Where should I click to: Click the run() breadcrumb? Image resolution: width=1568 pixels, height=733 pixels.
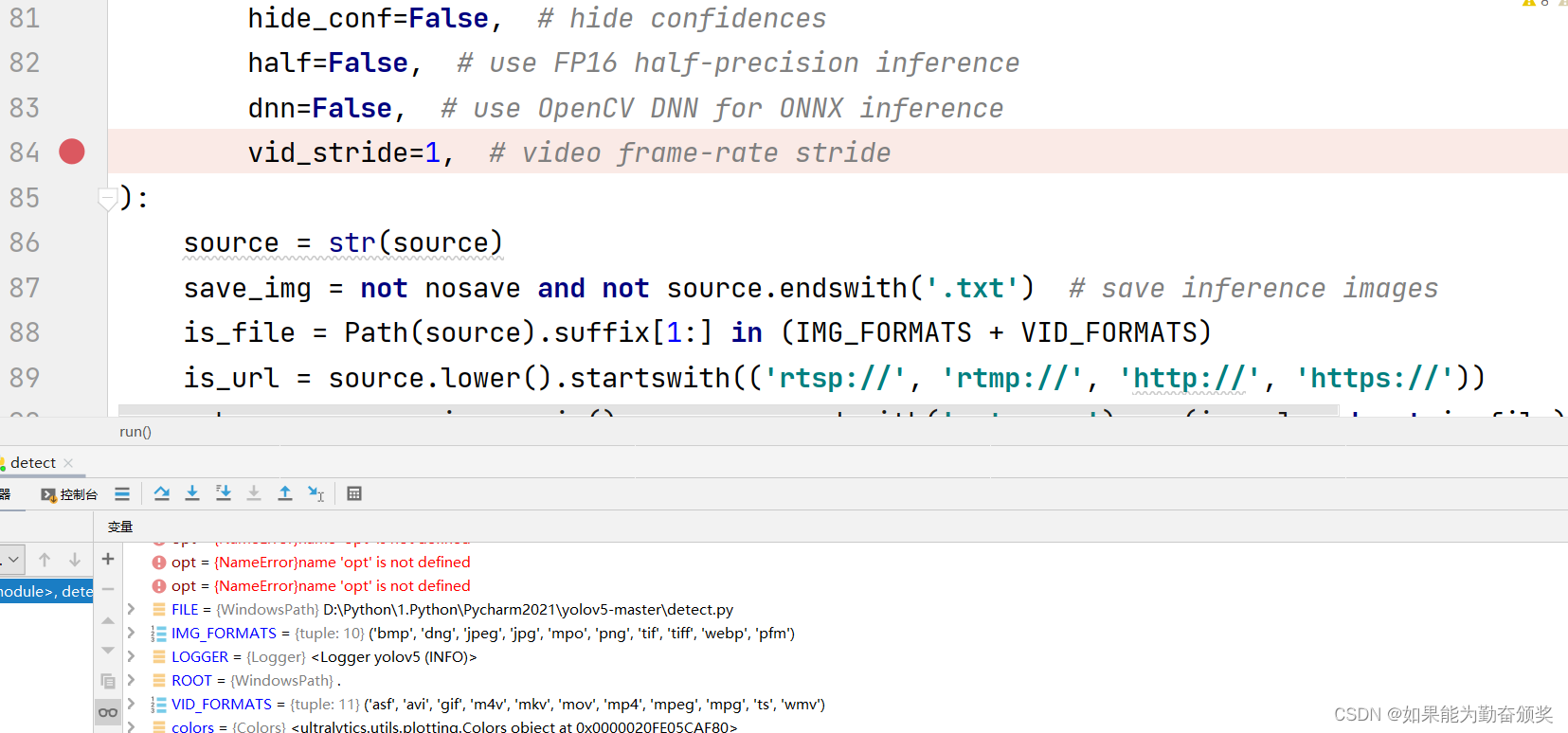[x=135, y=432]
